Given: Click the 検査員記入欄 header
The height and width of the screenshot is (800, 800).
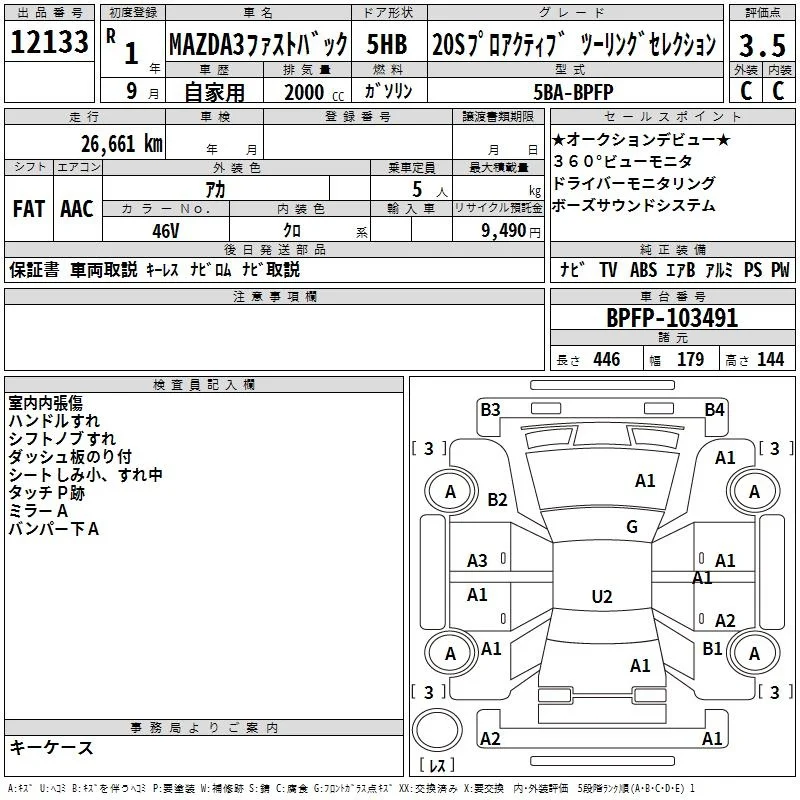Looking at the screenshot, I should coord(204,385).
